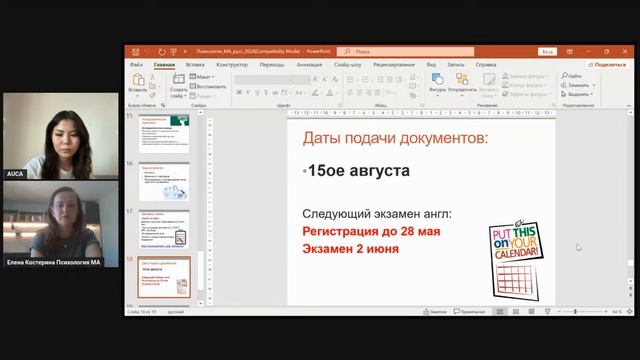The width and height of the screenshot is (640, 360).
Task: Click the numbered list icon
Action: click(x=366, y=80)
